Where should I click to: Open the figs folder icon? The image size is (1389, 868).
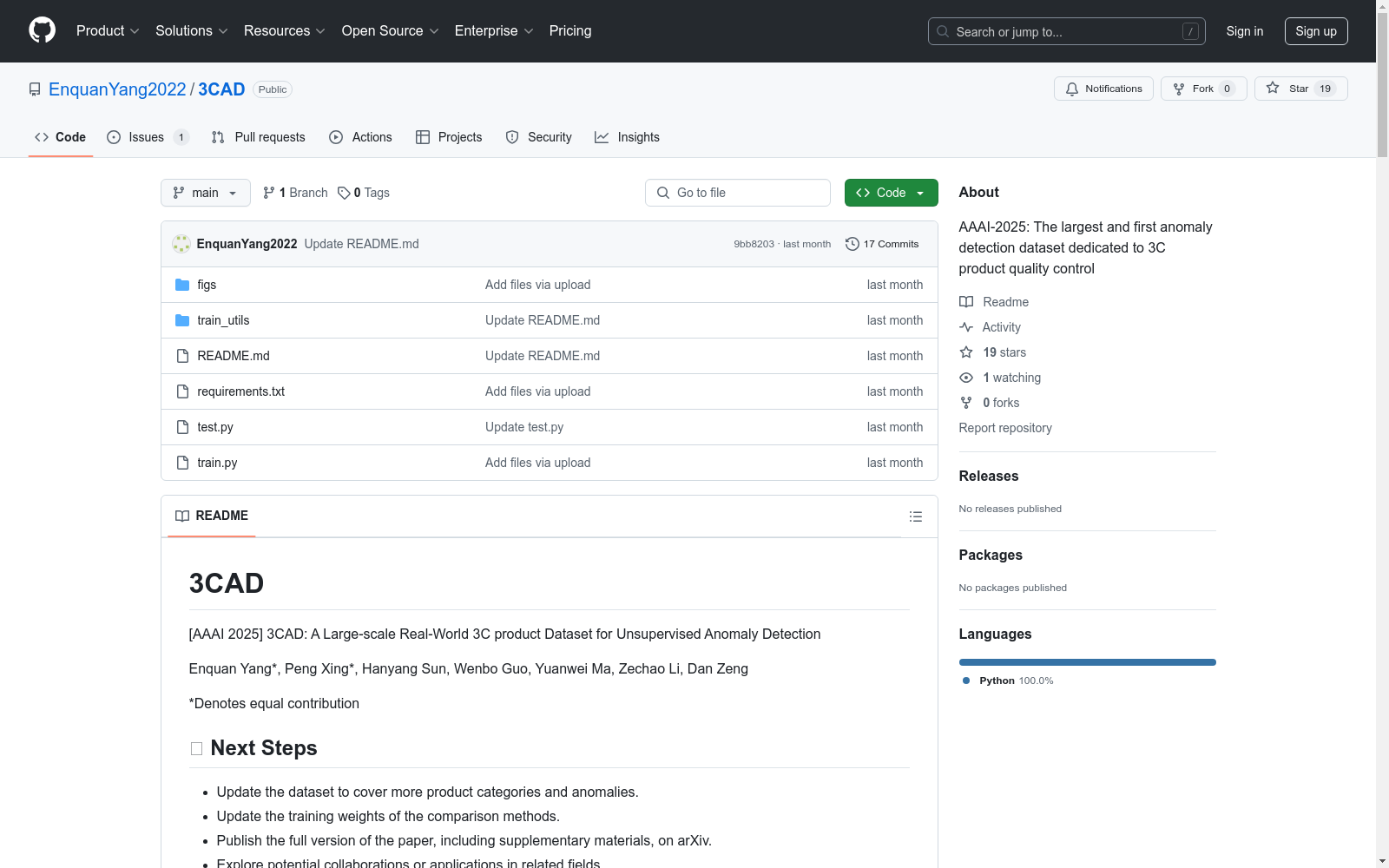point(182,285)
